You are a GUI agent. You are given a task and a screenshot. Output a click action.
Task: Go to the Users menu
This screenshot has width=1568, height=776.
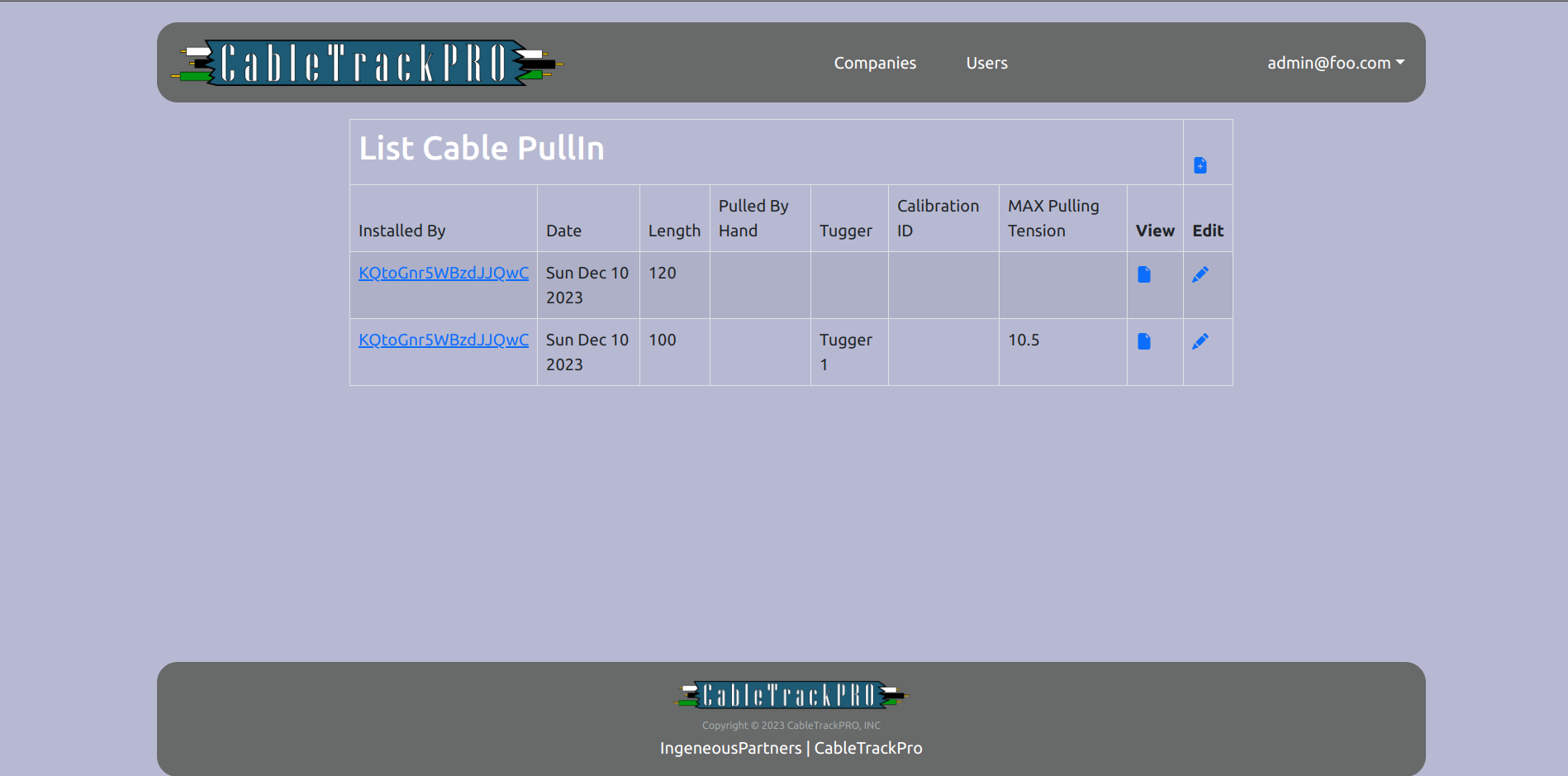click(987, 63)
